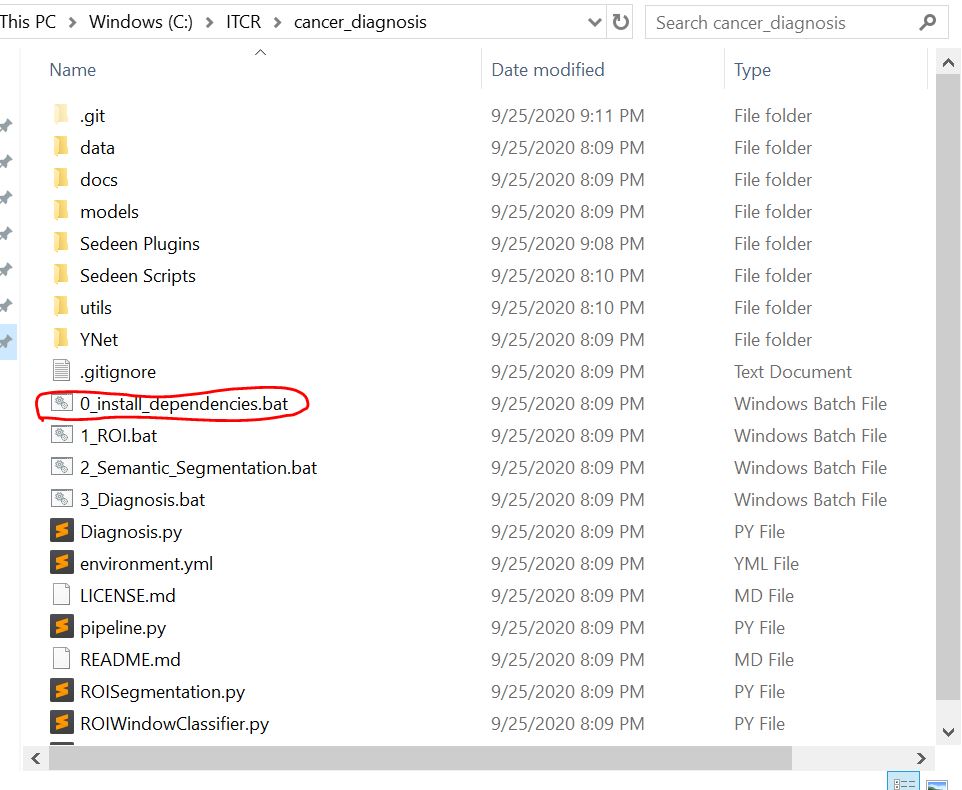Screen dimensions: 962x790
Task: Select the file name 2_Semantic_Segmentation.bat
Action: pyautogui.click(x=198, y=467)
